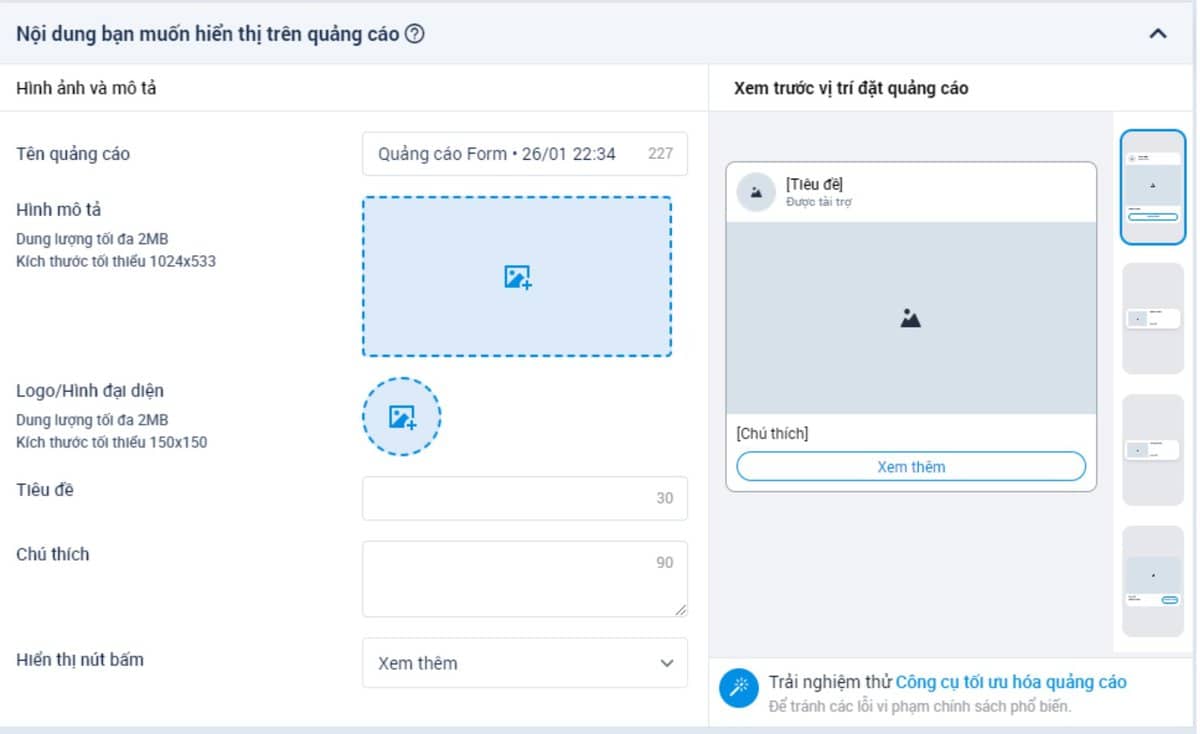The height and width of the screenshot is (734, 1200).
Task: Click the preview image placeholder icon
Action: pos(910,318)
